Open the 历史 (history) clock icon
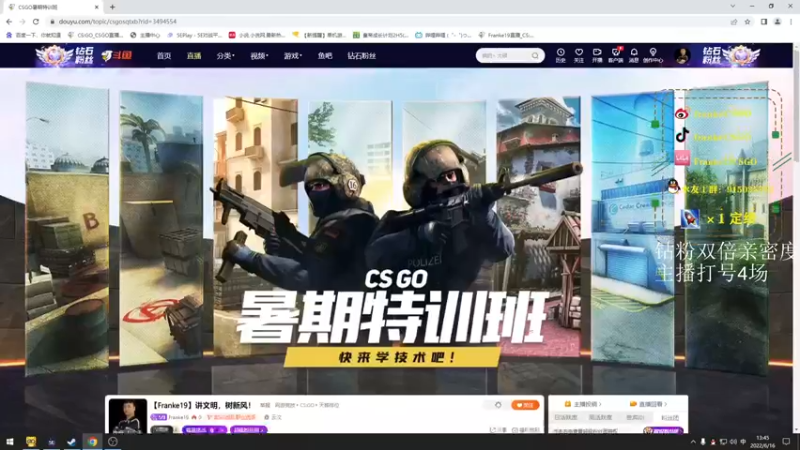This screenshot has width=800, height=450. pyautogui.click(x=560, y=55)
